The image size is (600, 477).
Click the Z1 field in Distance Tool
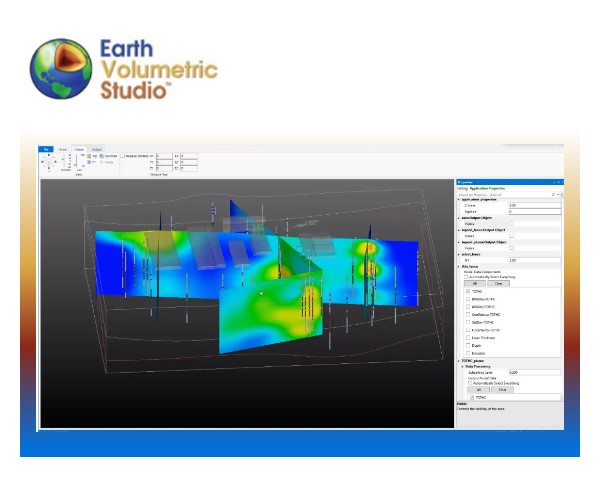point(164,168)
